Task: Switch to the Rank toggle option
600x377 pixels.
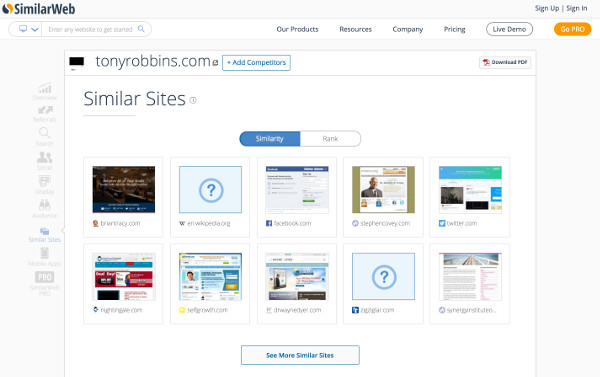Action: [x=330, y=139]
